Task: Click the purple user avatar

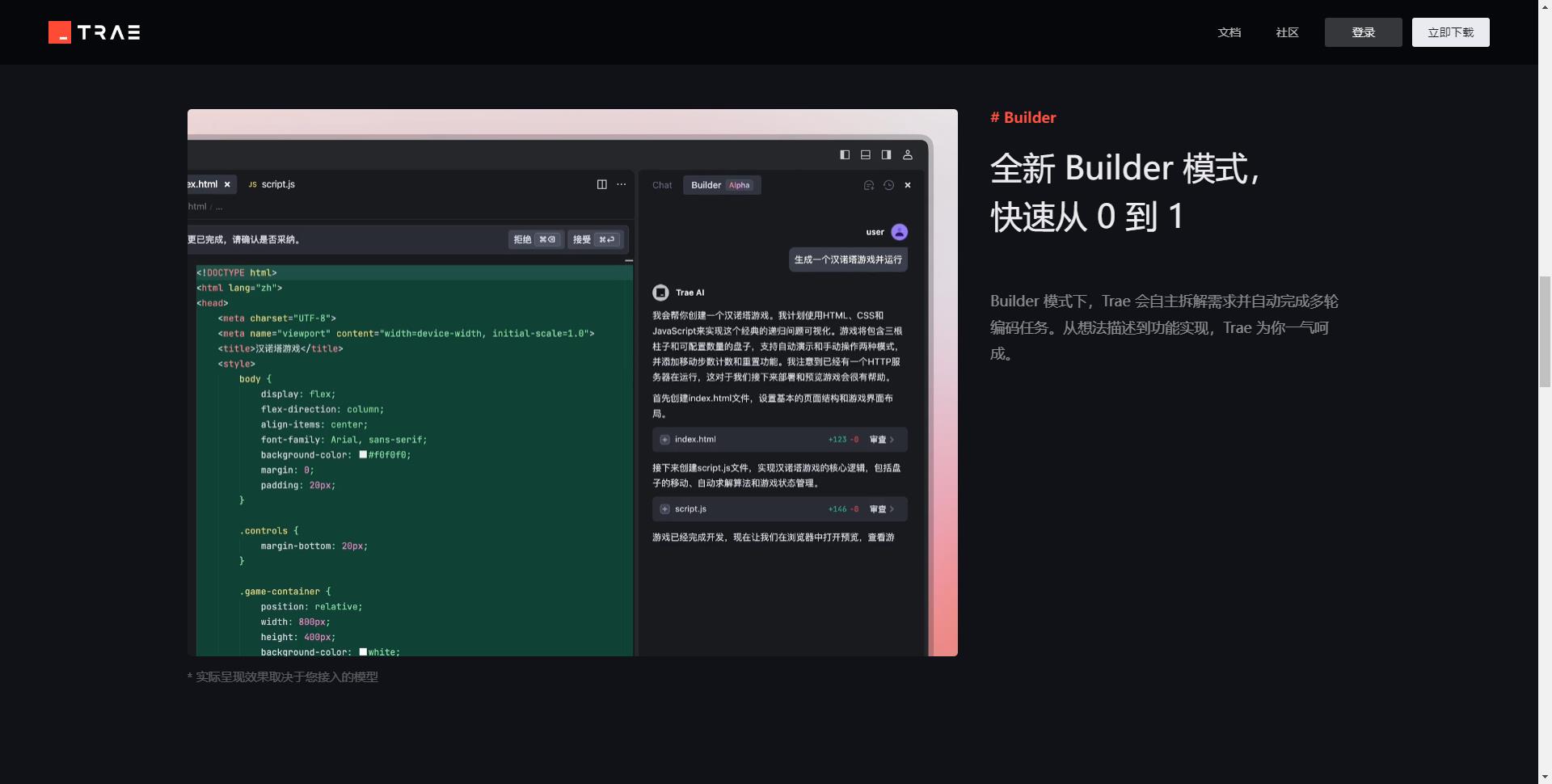Action: [899, 232]
